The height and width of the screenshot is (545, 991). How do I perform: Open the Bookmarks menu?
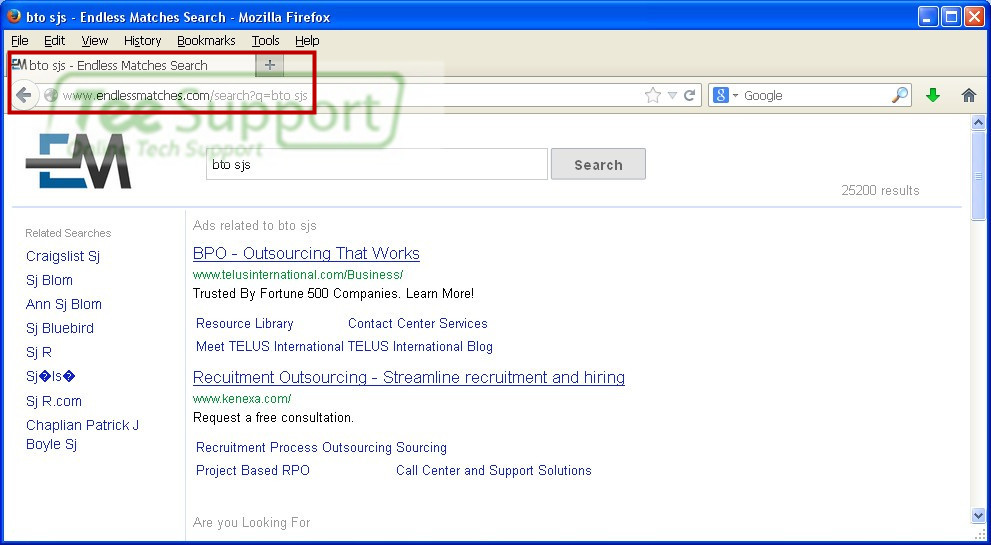(x=206, y=40)
